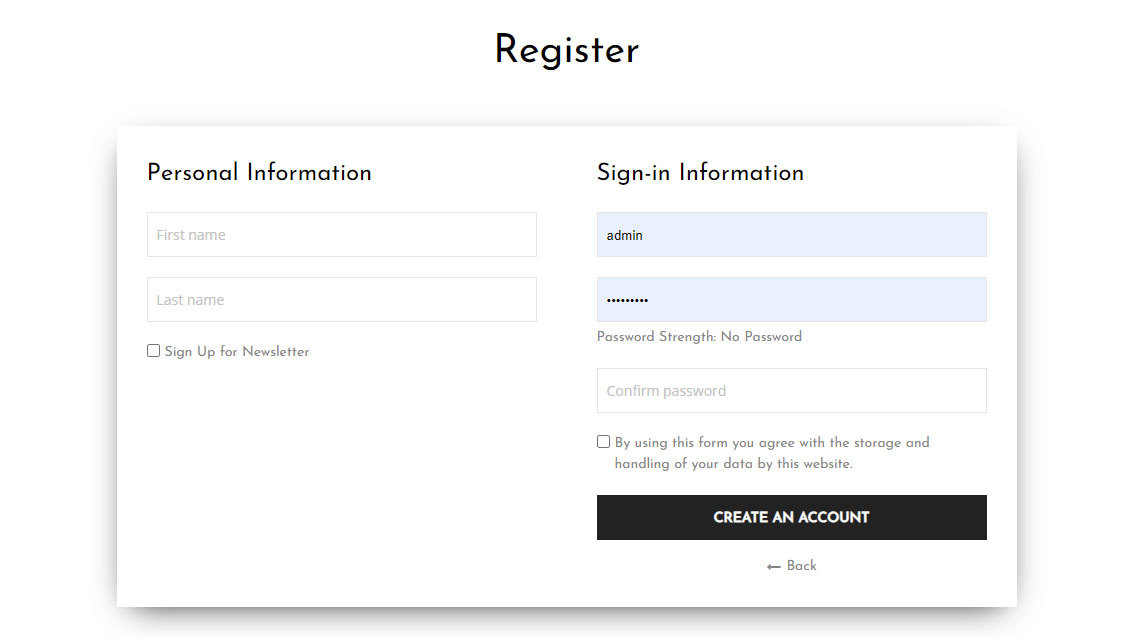Image resolution: width=1138 pixels, height=637 pixels.
Task: Click into the Last name field
Action: tap(341, 300)
